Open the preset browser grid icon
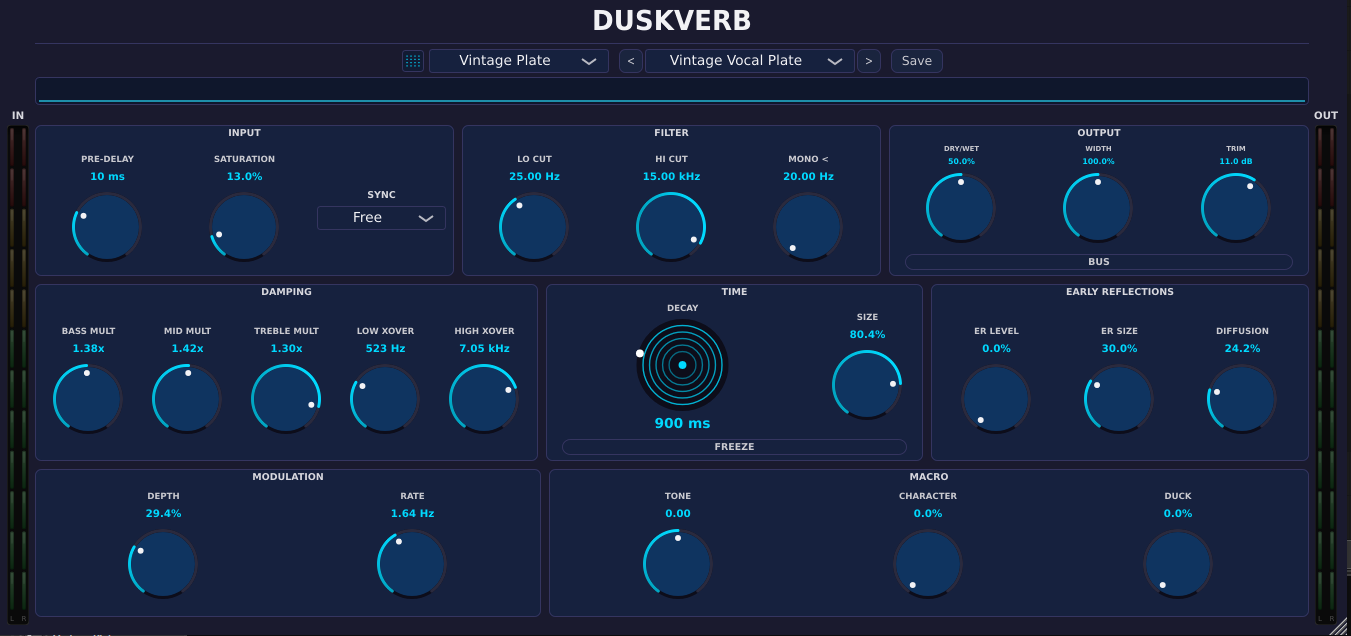This screenshot has width=1351, height=636. coord(413,61)
